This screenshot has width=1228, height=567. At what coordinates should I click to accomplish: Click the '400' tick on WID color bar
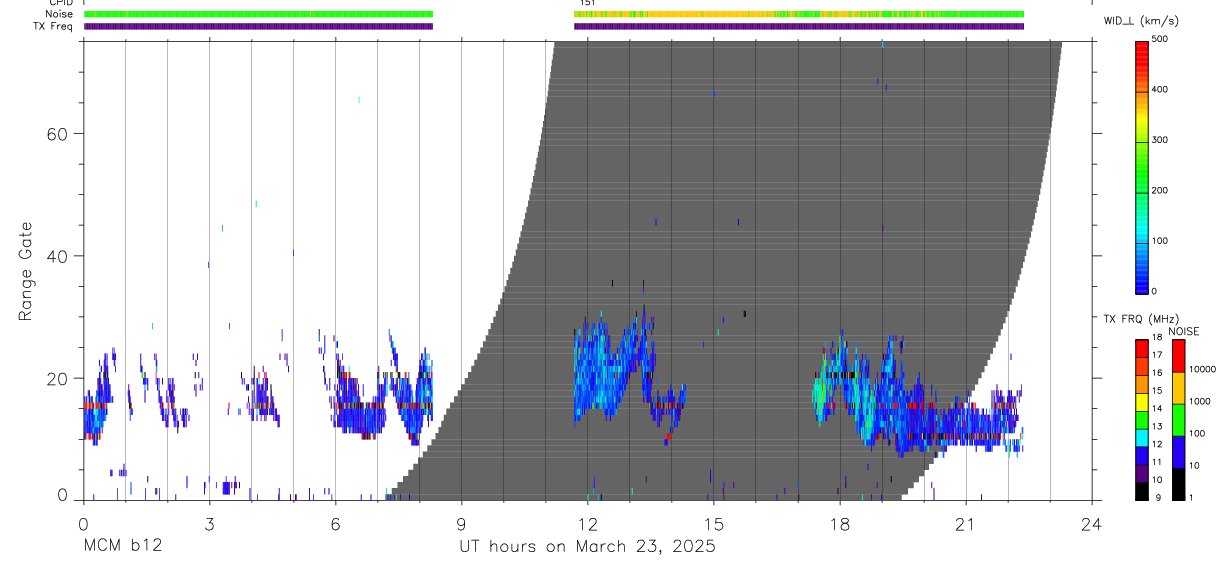point(1160,90)
